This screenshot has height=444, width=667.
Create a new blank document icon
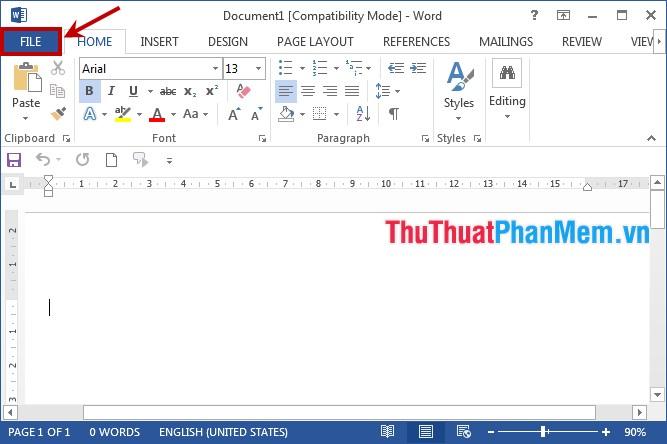(x=111, y=160)
